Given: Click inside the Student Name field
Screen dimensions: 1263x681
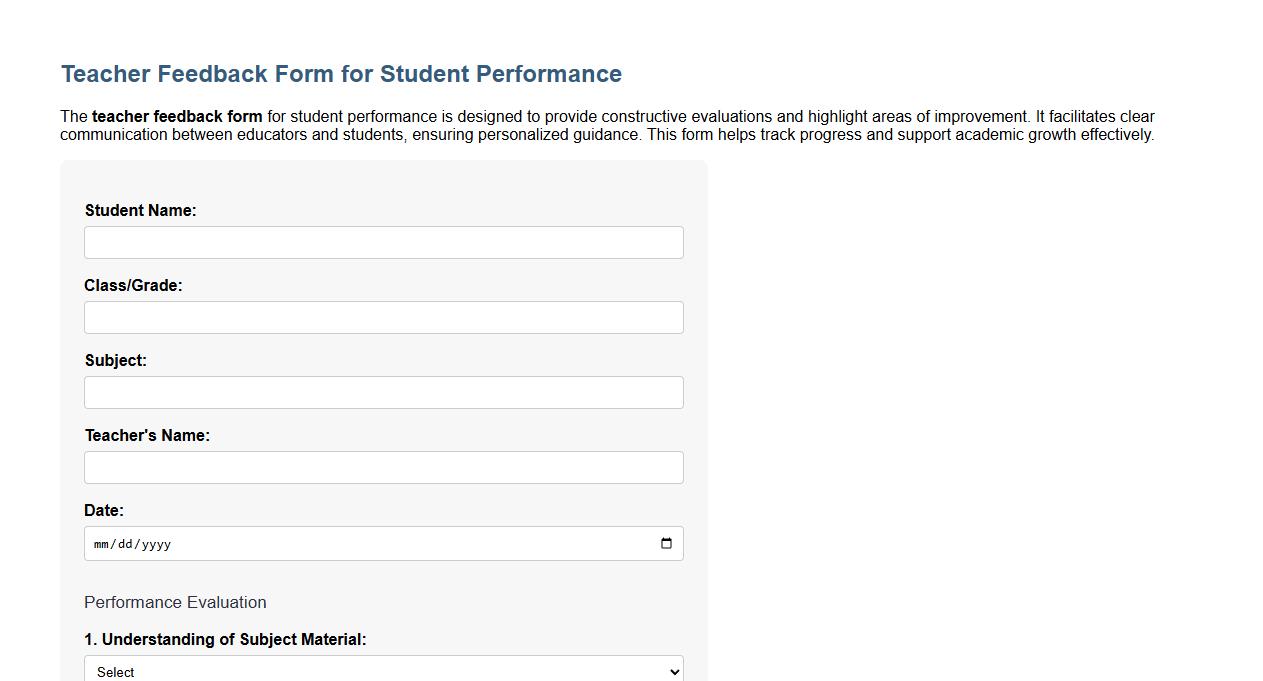Looking at the screenshot, I should pos(383,242).
